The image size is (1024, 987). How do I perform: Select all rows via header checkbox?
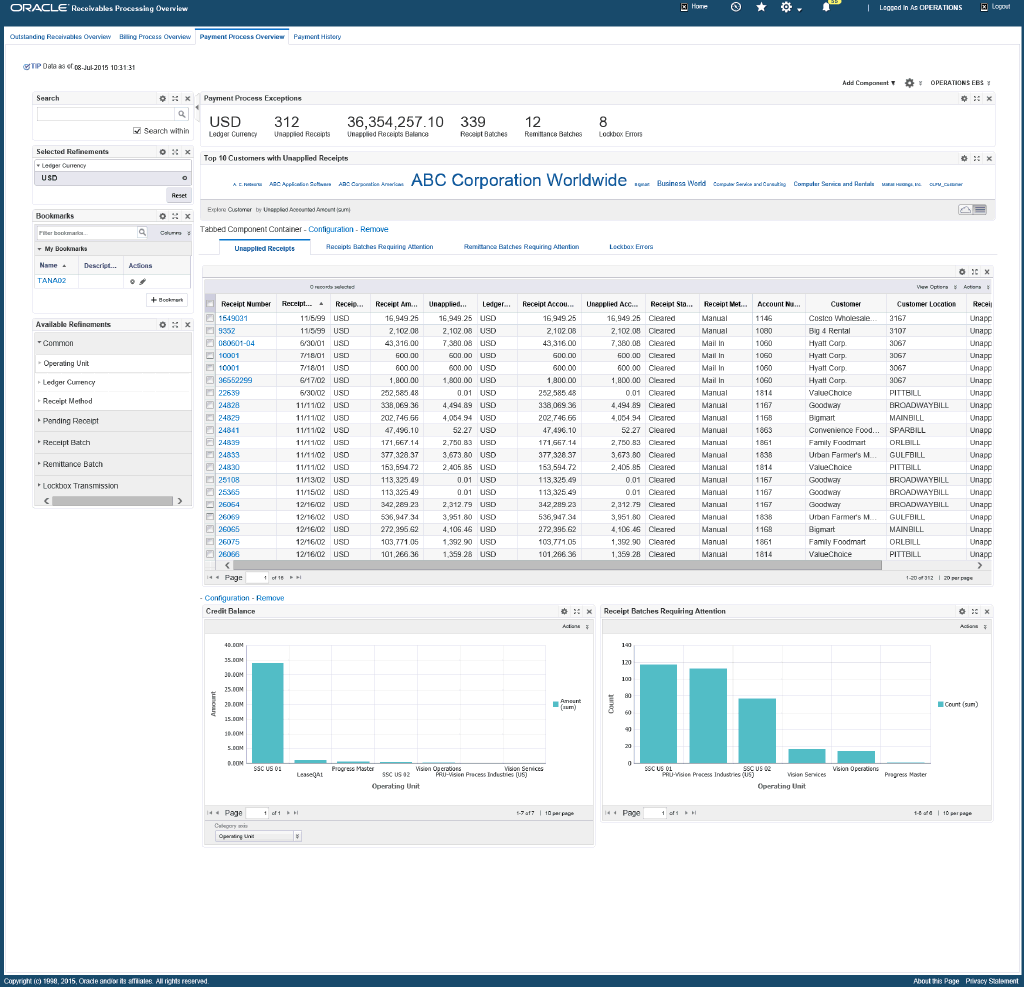click(x=210, y=304)
